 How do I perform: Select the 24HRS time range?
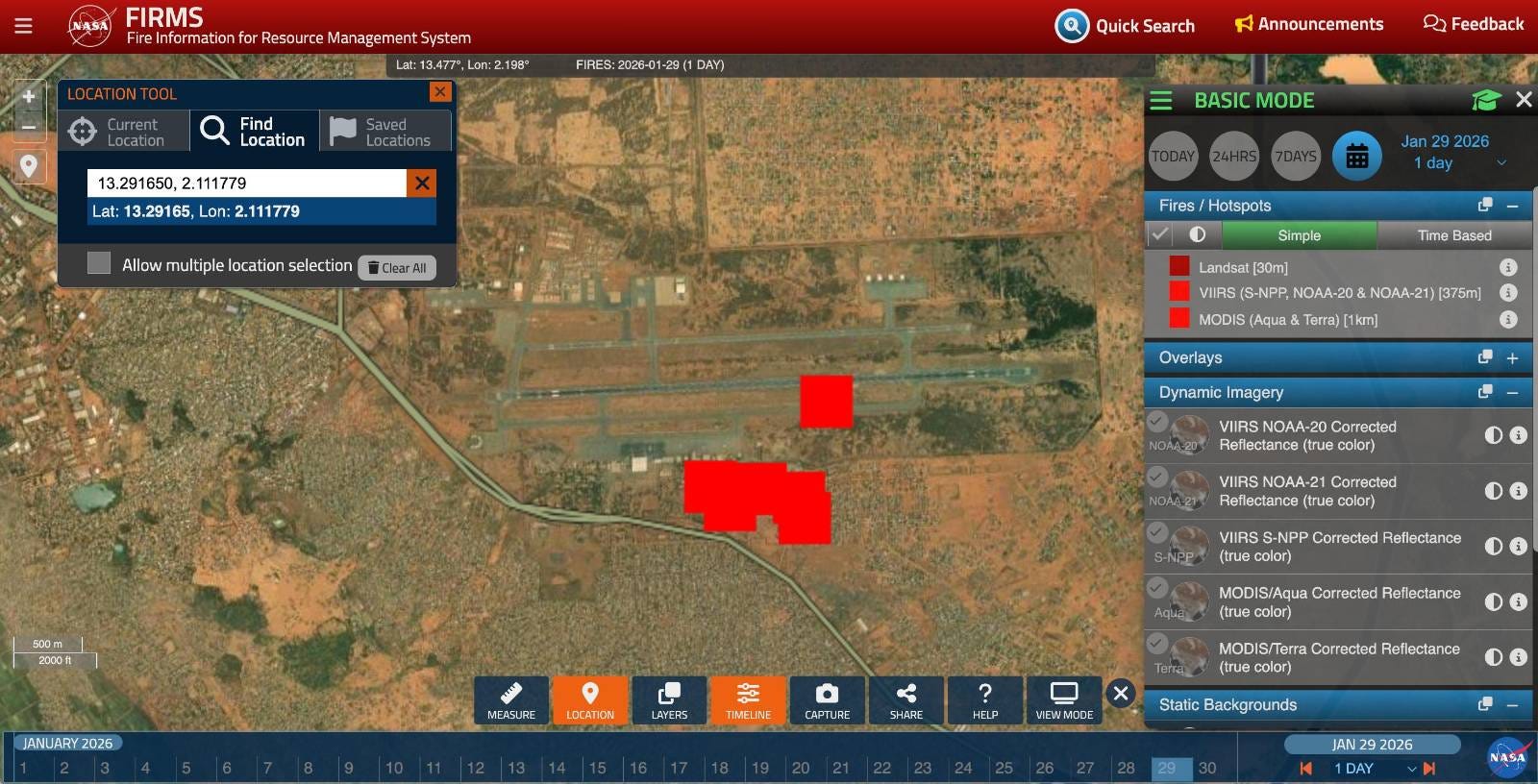(1234, 156)
